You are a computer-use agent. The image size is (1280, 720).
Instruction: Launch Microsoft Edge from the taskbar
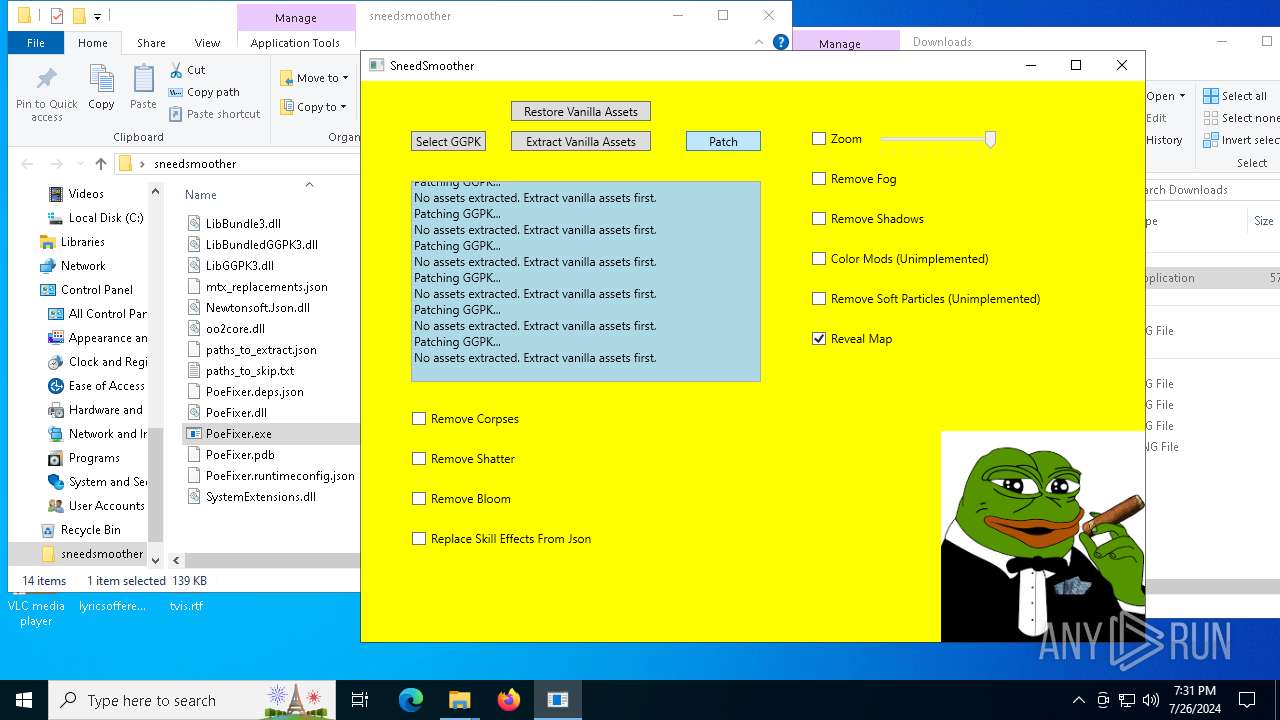tap(411, 700)
